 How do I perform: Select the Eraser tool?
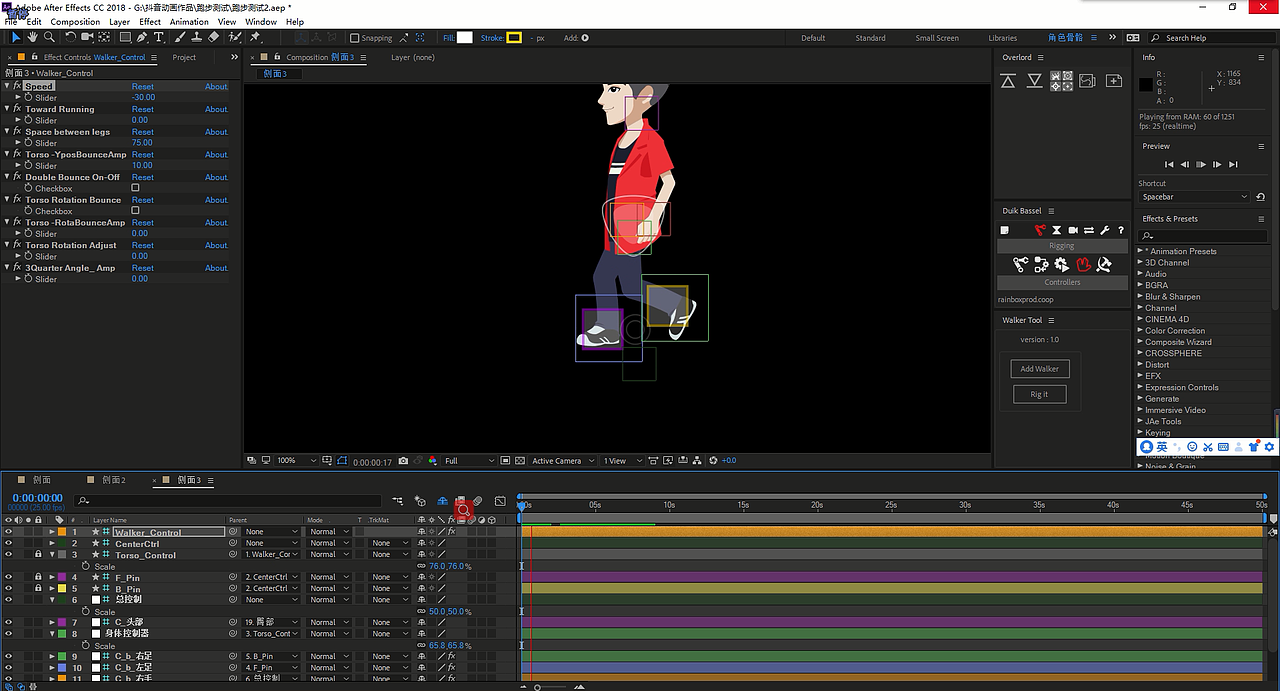(x=211, y=37)
